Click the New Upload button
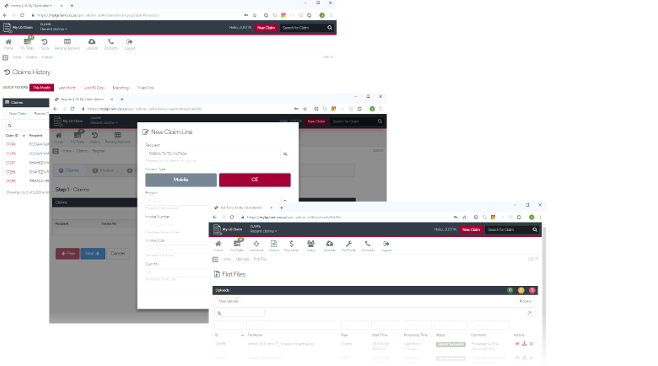 [228, 301]
